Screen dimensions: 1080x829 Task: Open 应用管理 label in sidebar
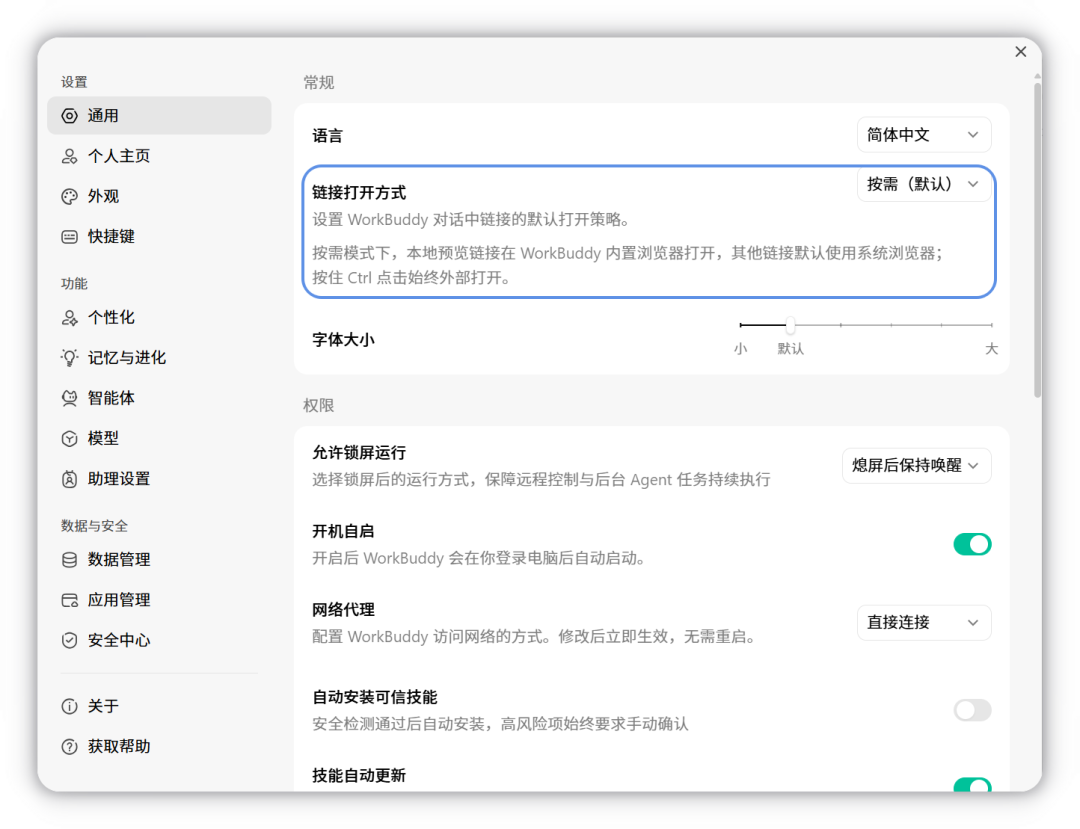point(119,600)
